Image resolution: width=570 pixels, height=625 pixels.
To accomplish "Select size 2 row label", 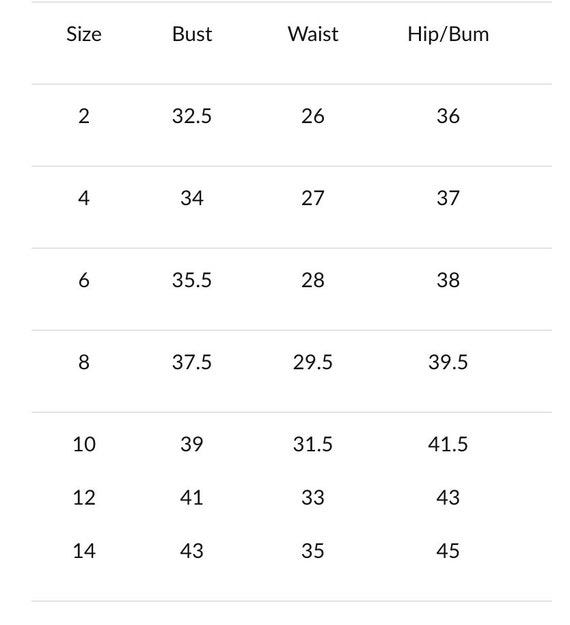I will coord(84,116).
